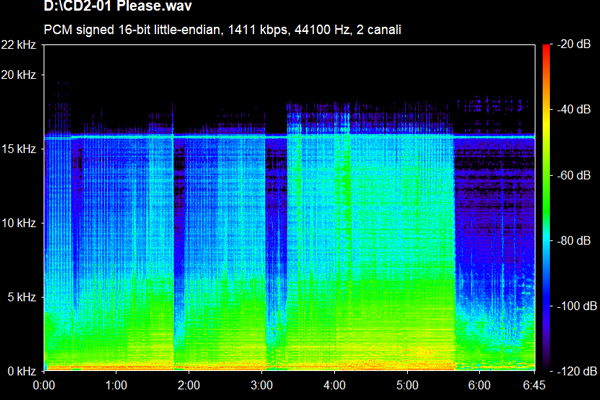This screenshot has width=600, height=400.
Task: Click the '-20 dB' color scale label
Action: [574, 44]
